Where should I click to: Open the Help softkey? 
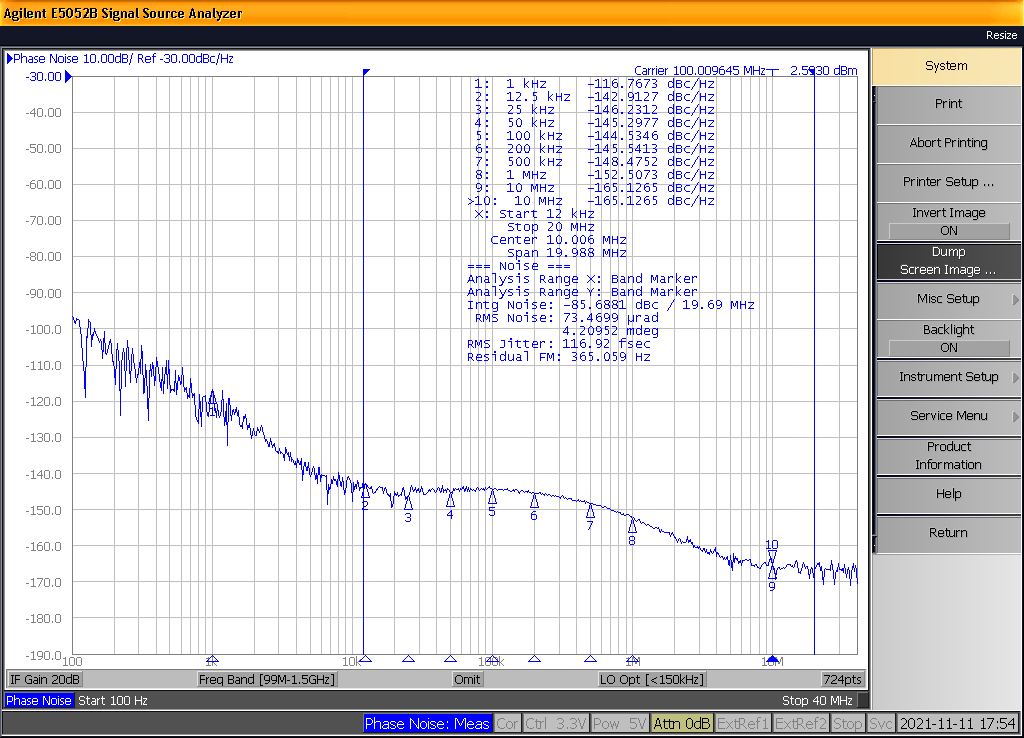pos(948,494)
